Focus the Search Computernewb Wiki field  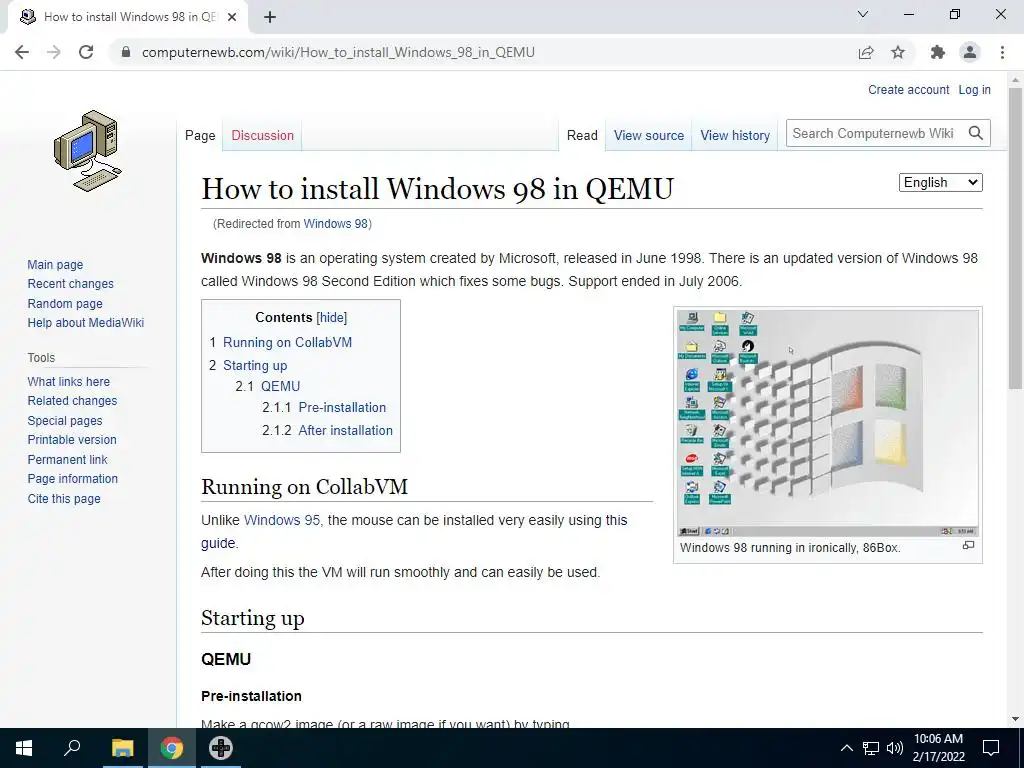coord(874,133)
